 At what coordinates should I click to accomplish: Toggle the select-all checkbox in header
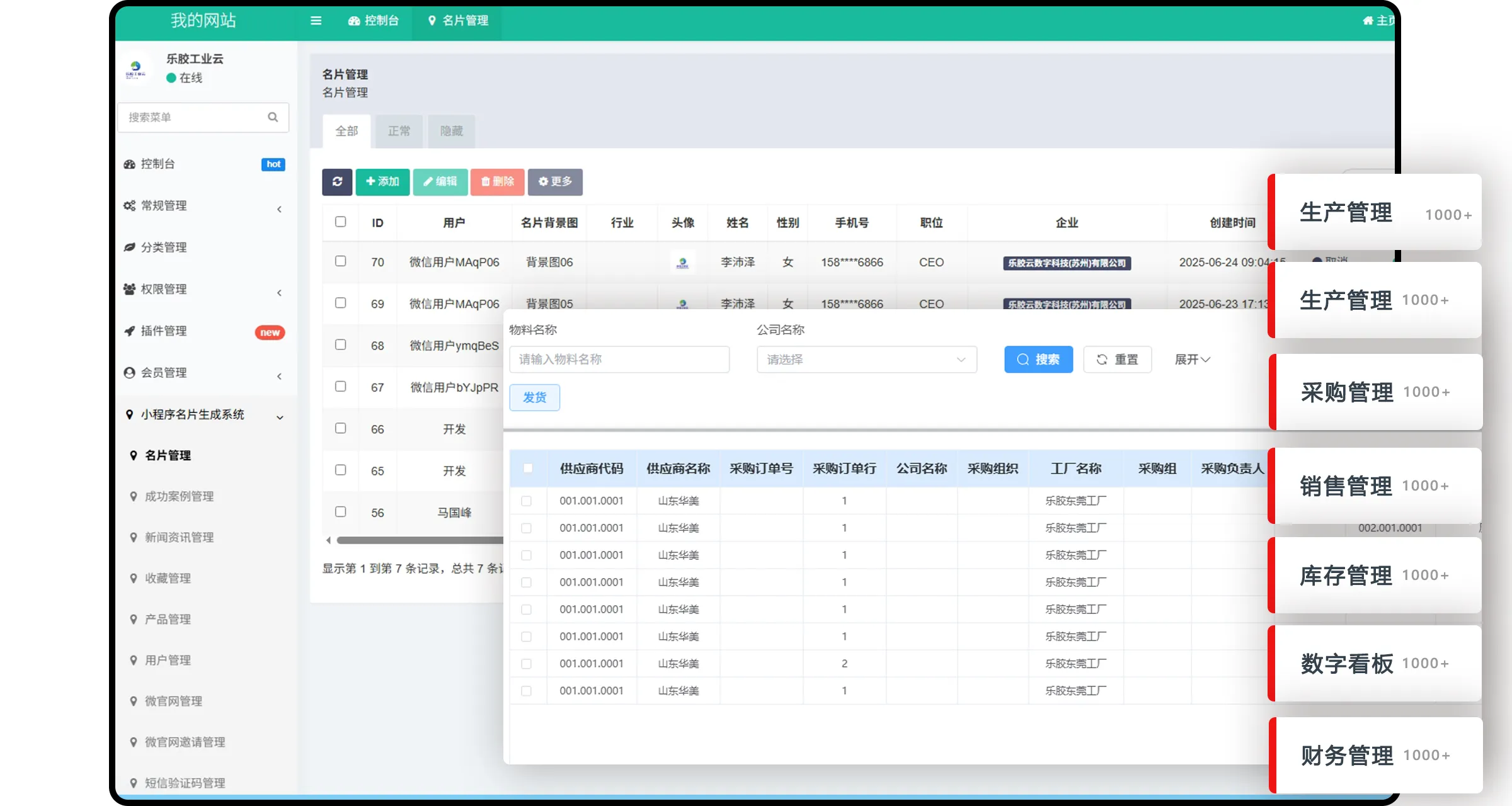tap(340, 222)
